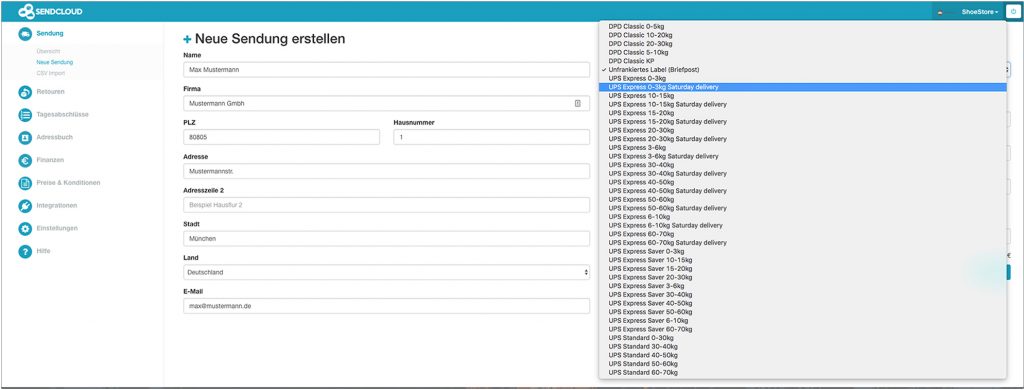Viewport: 1024px width, 390px height.
Task: Select UPS Express 15-20kg option
Action: coord(803,113)
